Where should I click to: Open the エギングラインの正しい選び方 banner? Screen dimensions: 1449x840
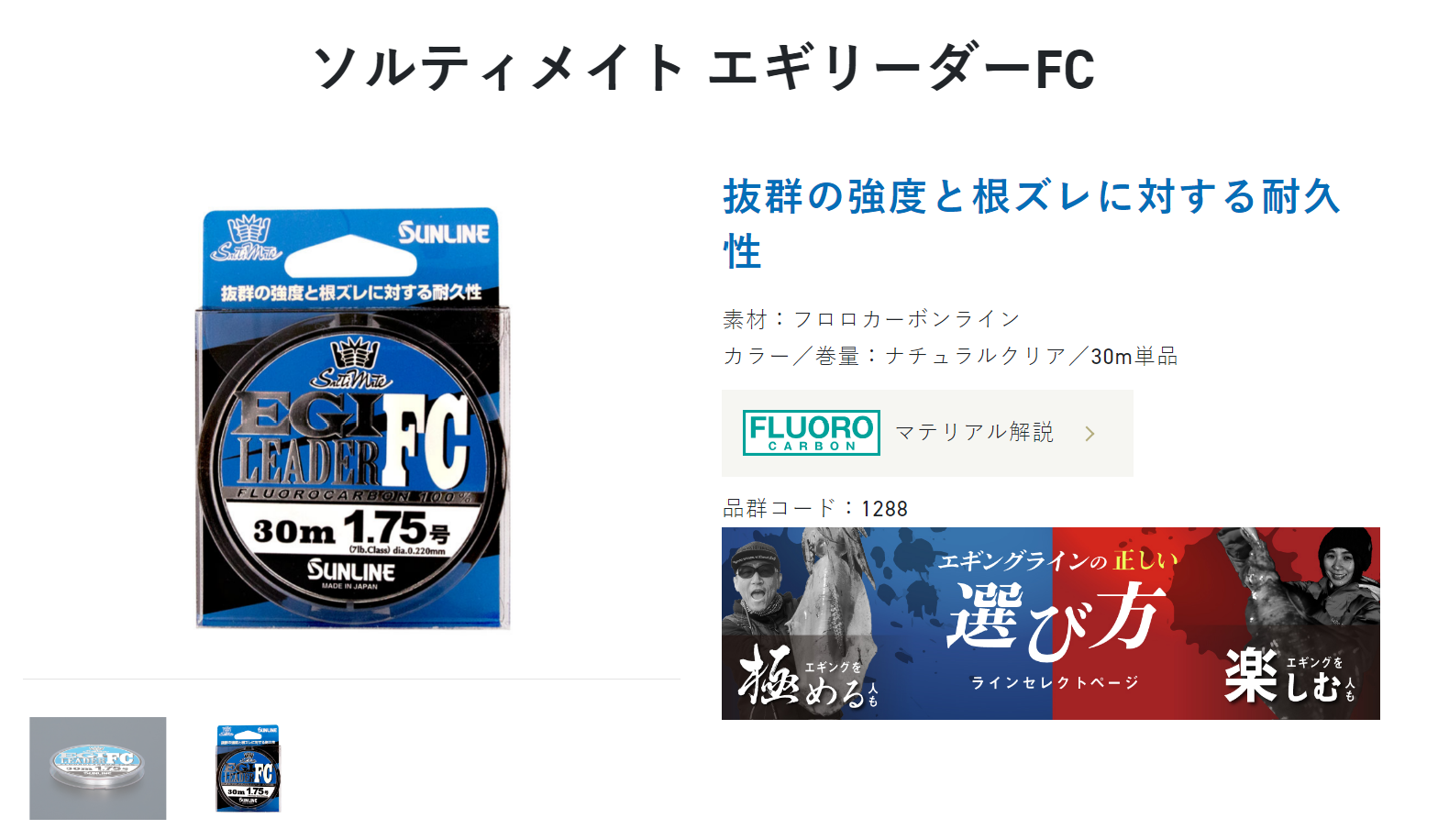pyautogui.click(x=1051, y=624)
